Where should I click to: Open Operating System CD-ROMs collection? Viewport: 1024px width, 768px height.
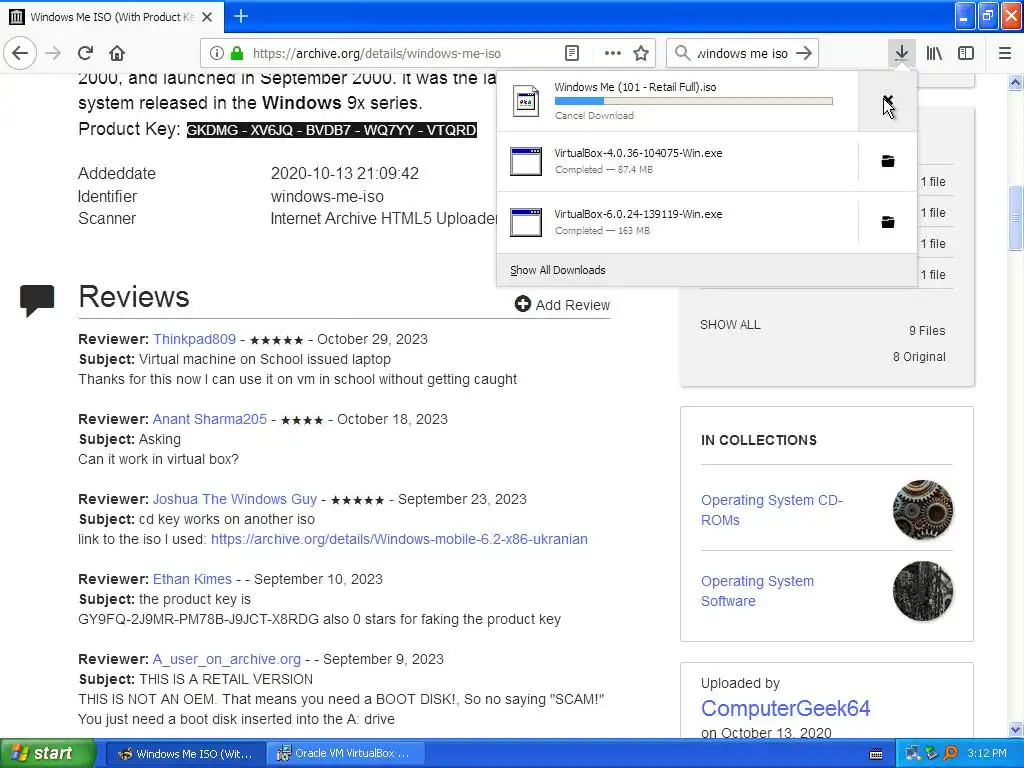tap(772, 510)
